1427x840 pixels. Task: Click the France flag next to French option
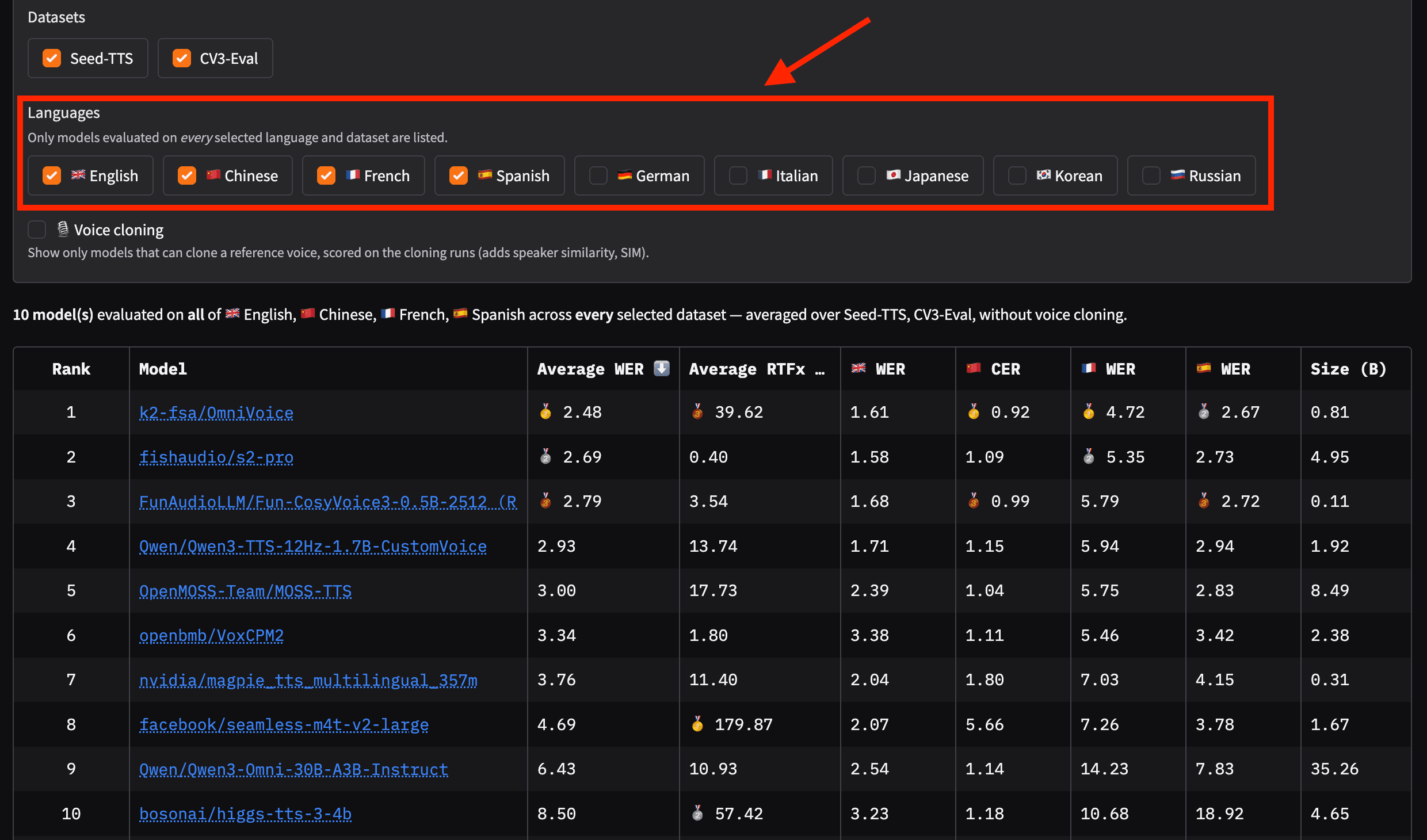353,175
